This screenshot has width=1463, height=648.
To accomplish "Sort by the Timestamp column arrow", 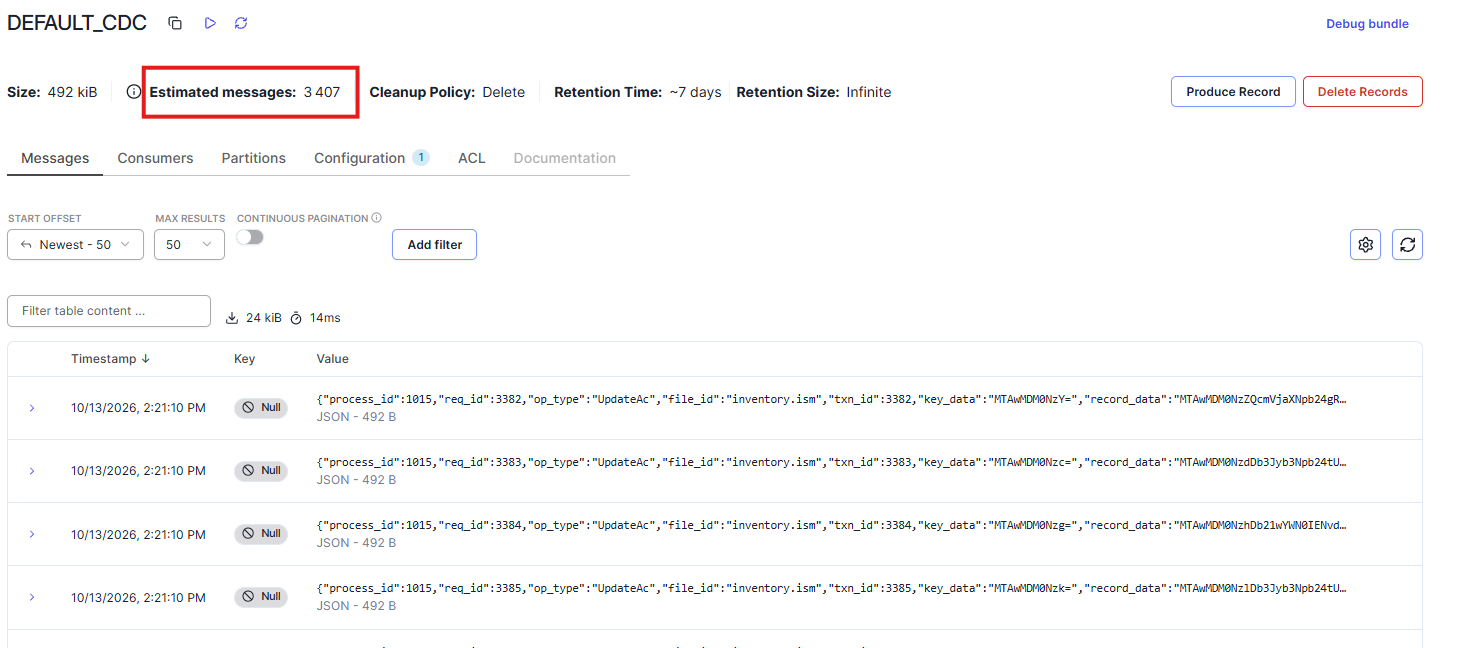I will click(x=145, y=359).
